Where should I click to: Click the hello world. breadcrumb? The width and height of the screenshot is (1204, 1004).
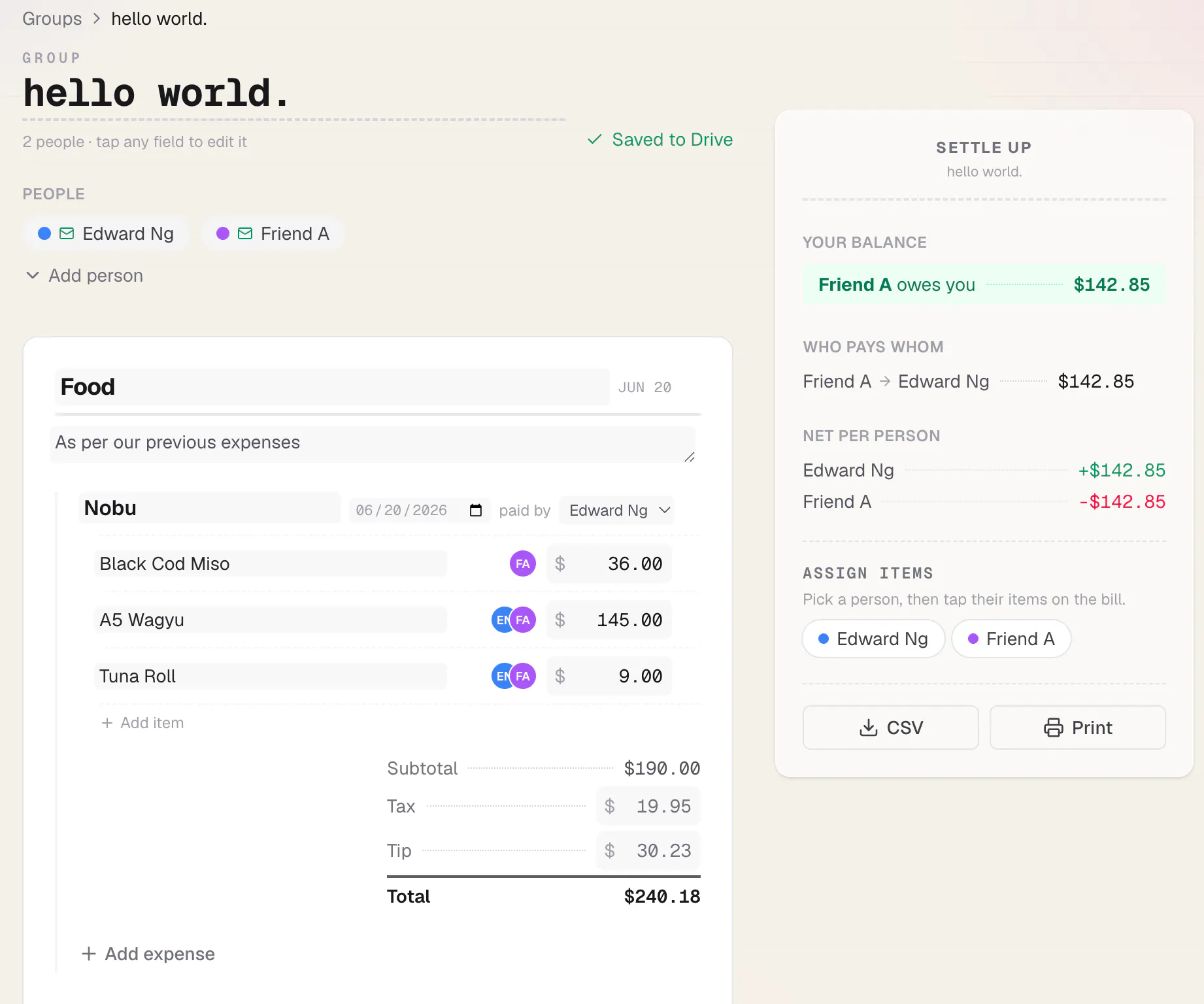[x=159, y=18]
